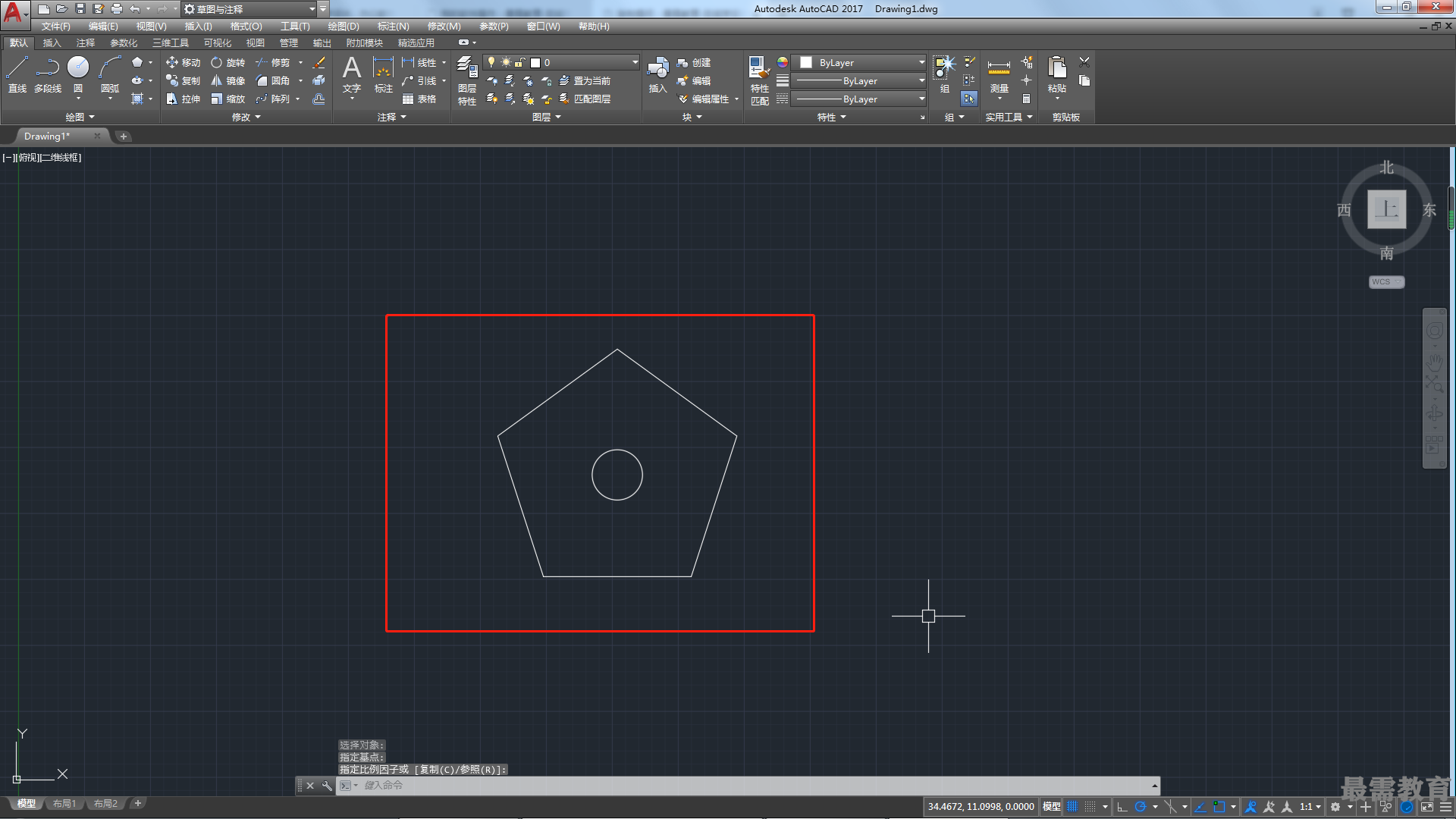The image size is (1456, 819).
Task: Click the Paste (粘贴) icon
Action: pos(1057,74)
